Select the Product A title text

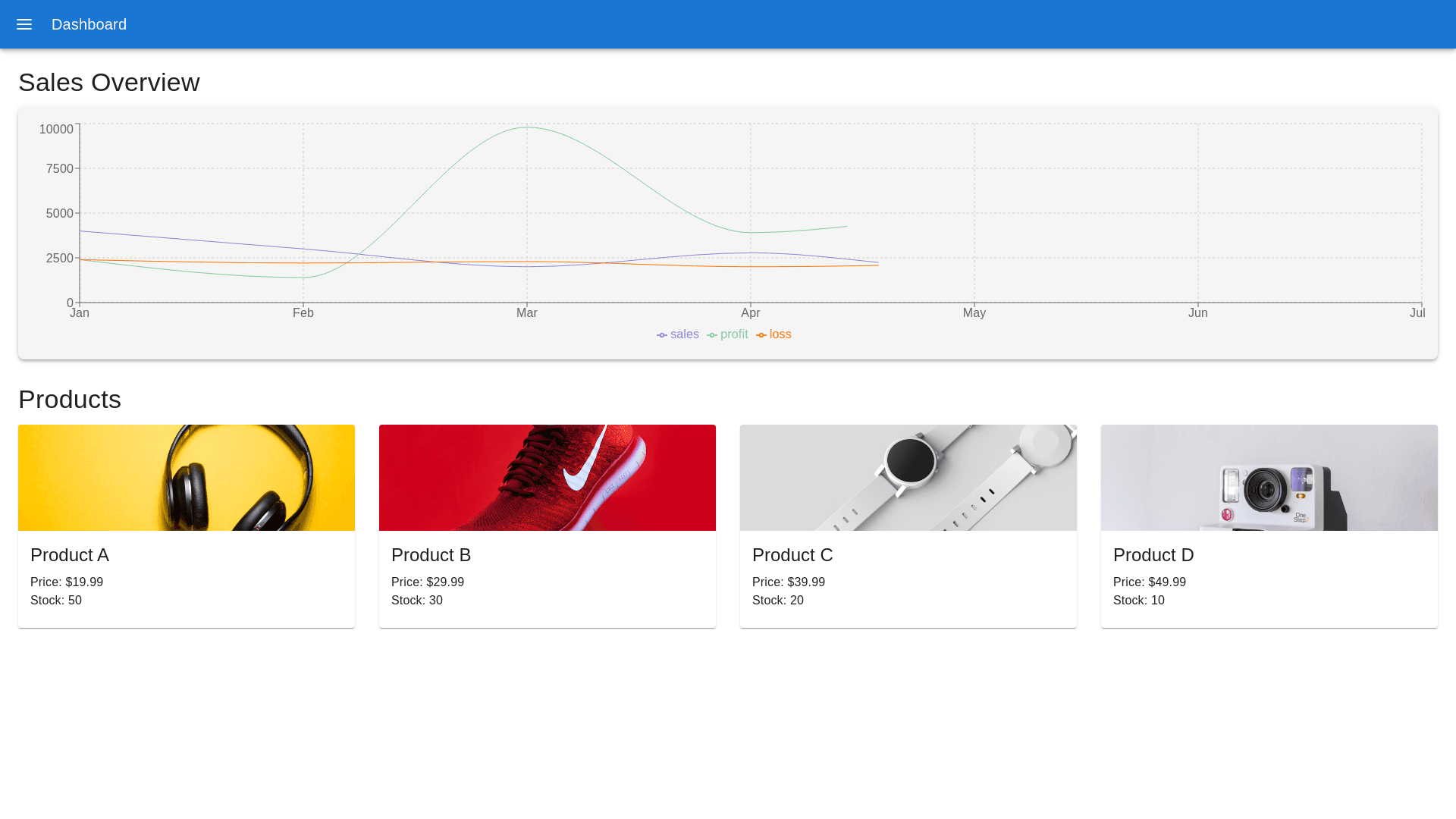pos(70,555)
